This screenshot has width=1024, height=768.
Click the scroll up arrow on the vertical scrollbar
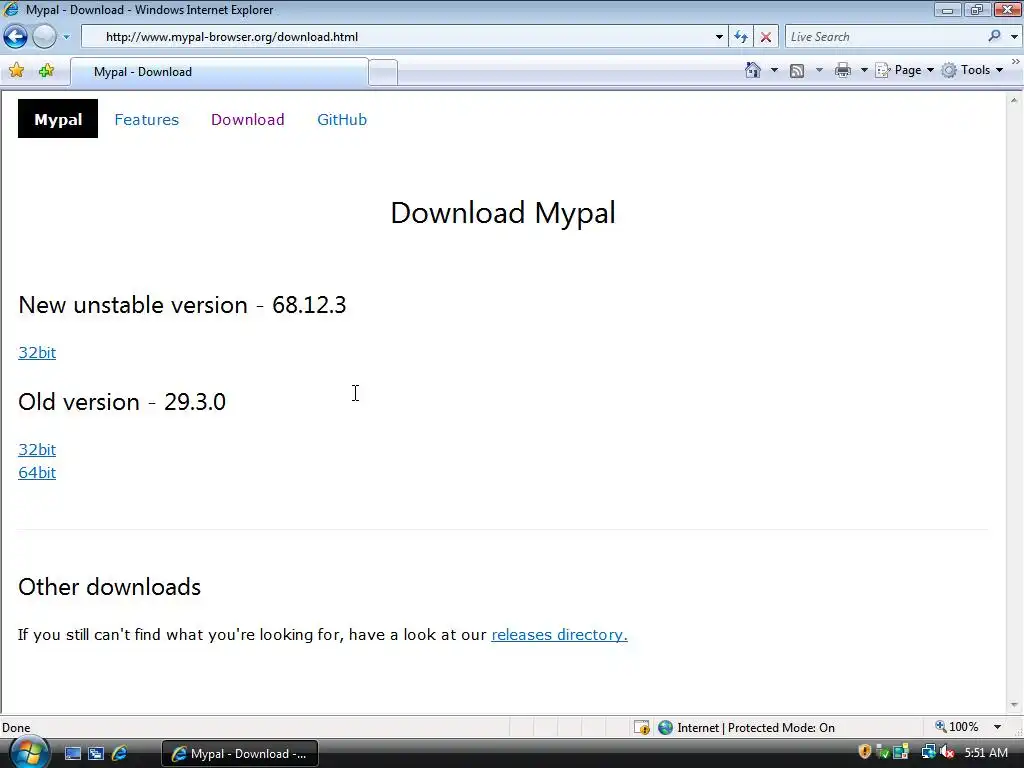[1014, 101]
